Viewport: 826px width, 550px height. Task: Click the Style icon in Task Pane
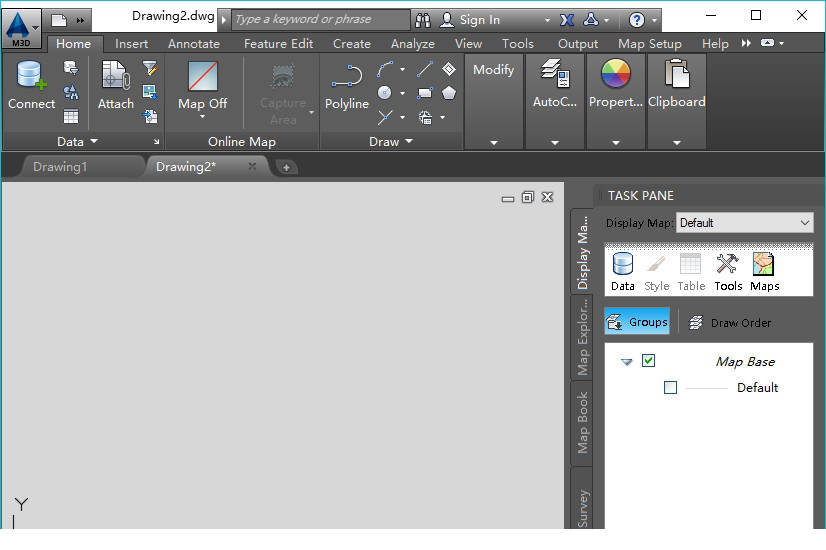[656, 271]
